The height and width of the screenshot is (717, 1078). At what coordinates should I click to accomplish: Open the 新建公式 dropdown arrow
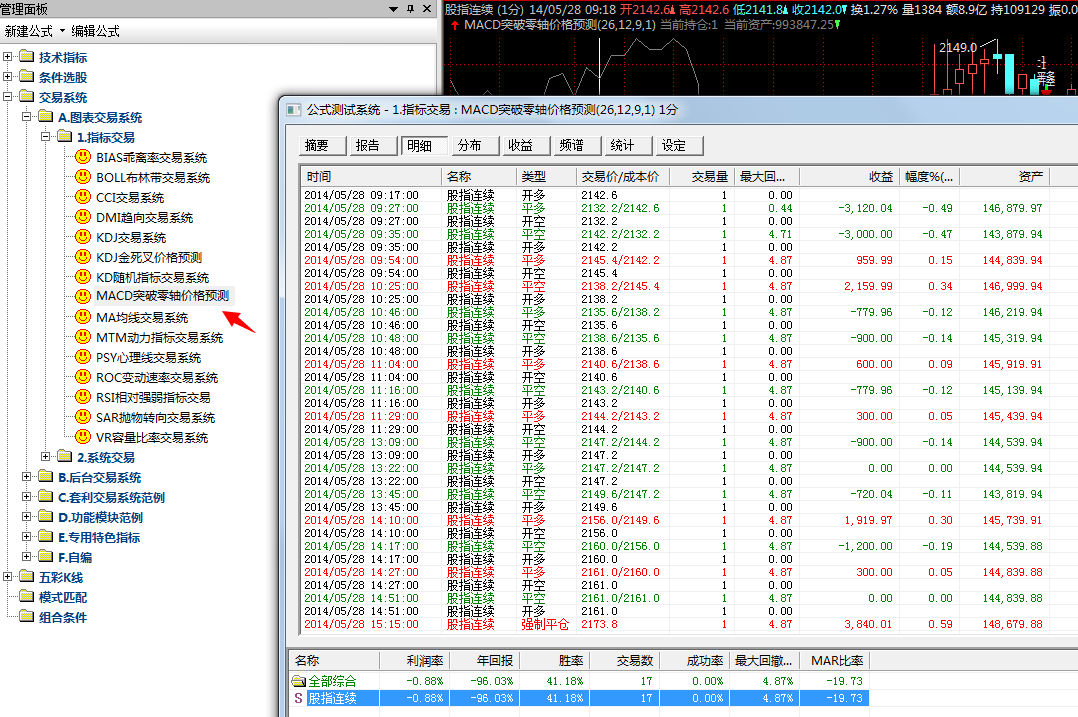click(61, 31)
